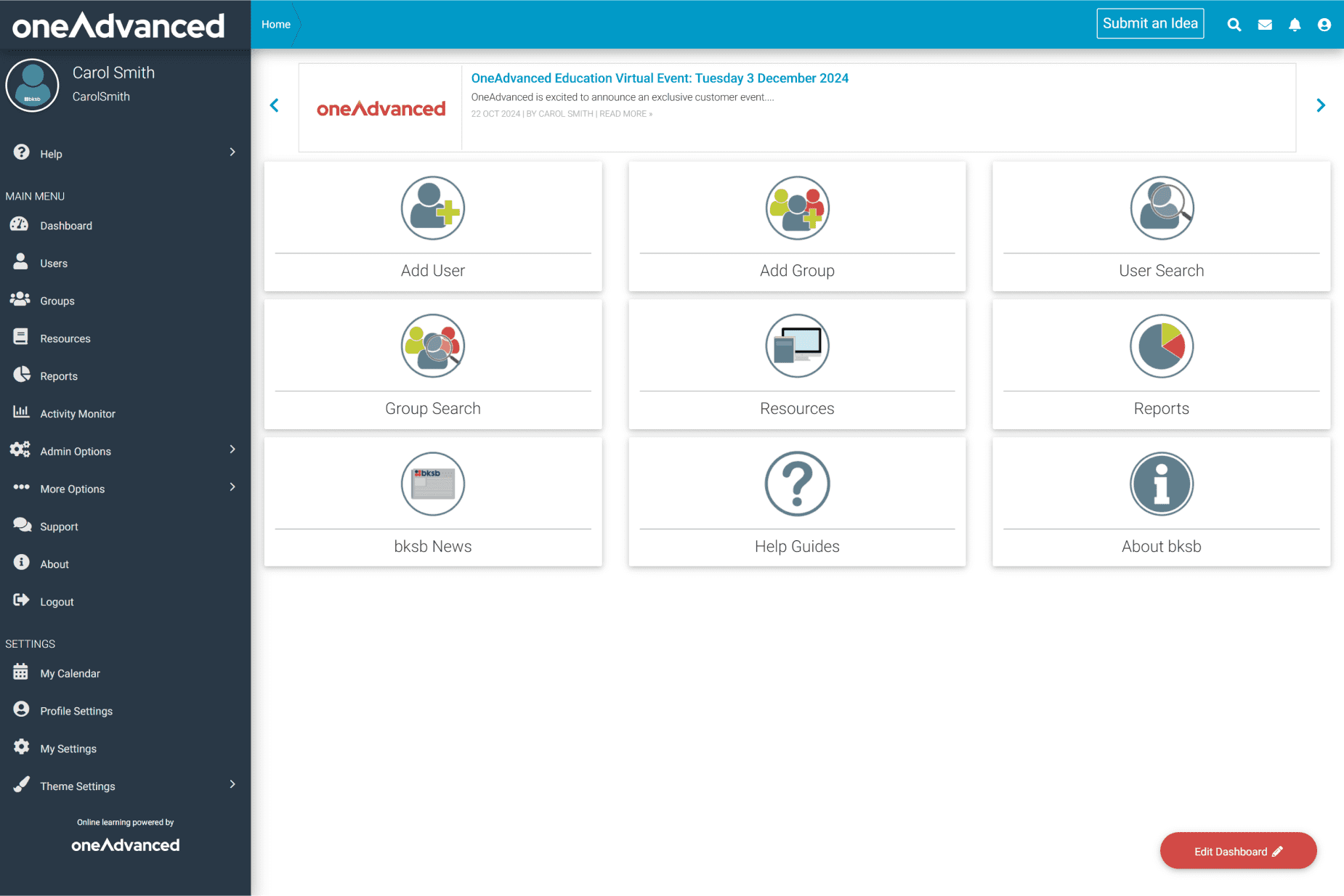The width and height of the screenshot is (1344, 896).
Task: Click the Help Guides question mark icon
Action: 797,484
